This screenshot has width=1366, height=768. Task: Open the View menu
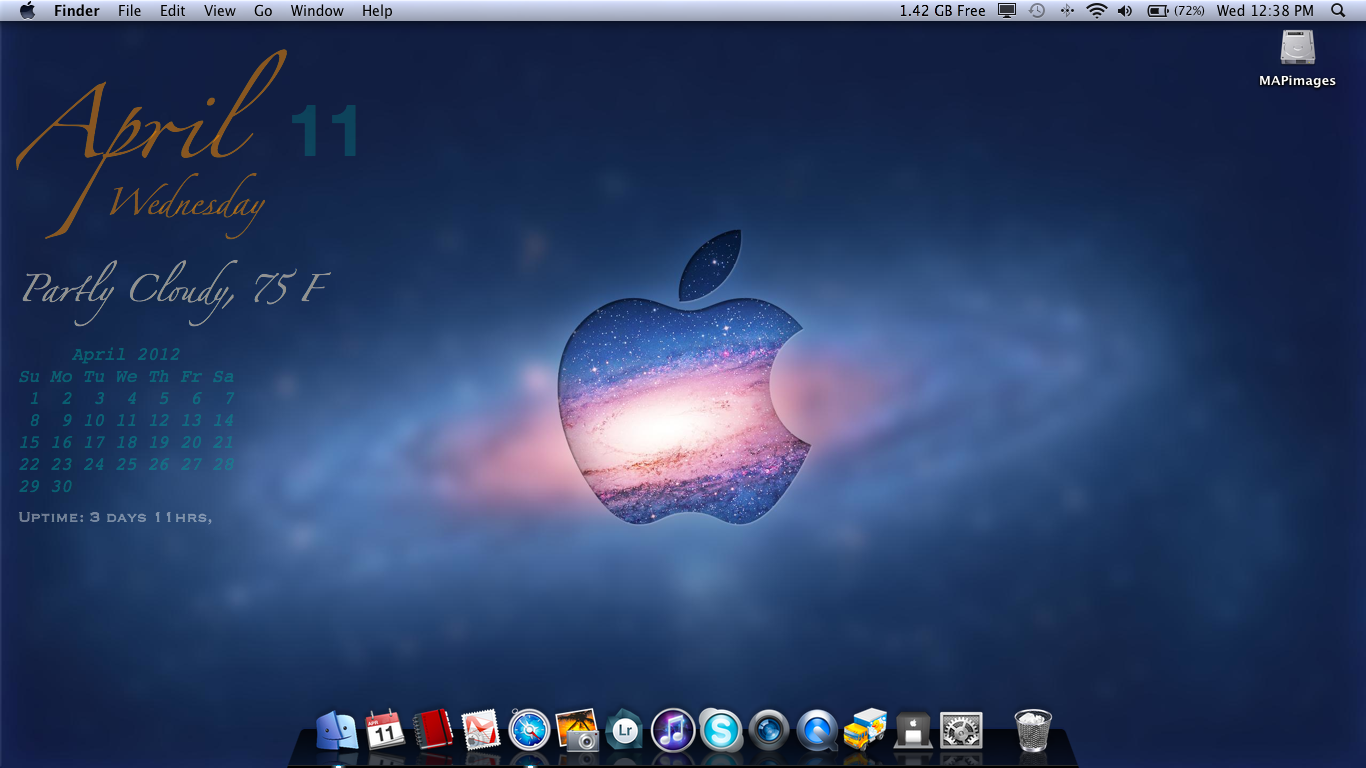pyautogui.click(x=220, y=11)
